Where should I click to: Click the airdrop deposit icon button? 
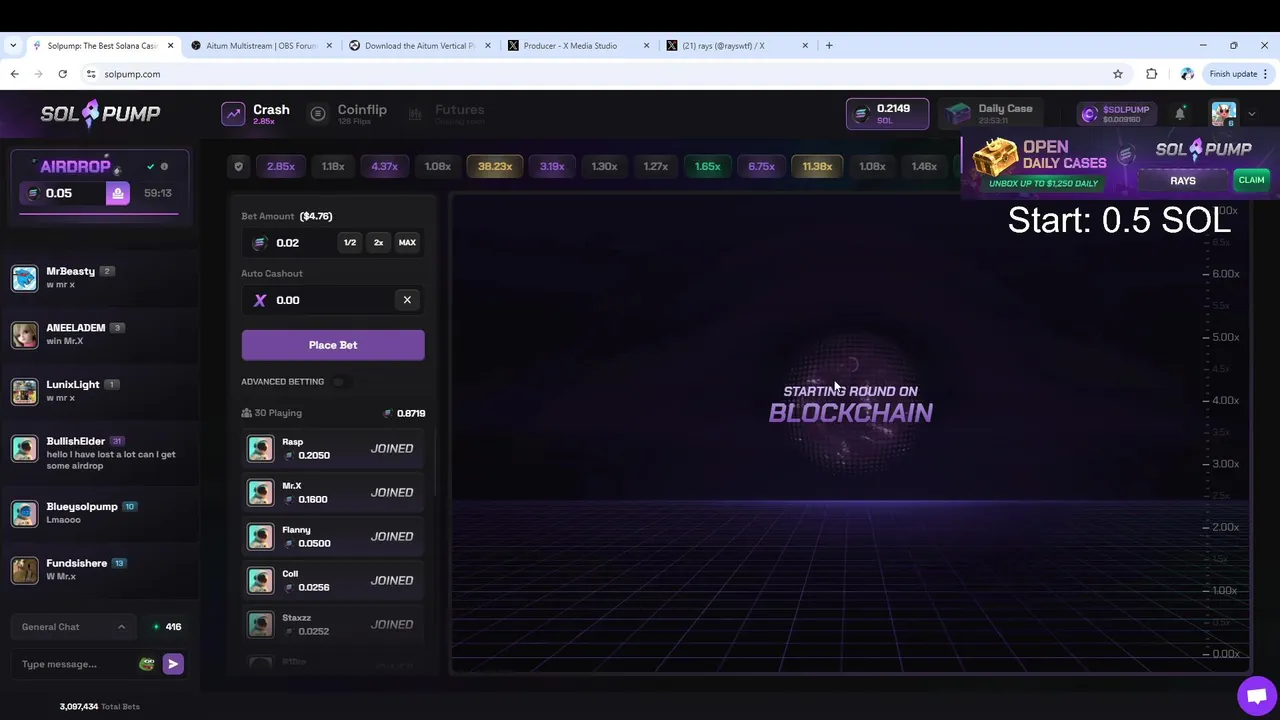tap(118, 193)
